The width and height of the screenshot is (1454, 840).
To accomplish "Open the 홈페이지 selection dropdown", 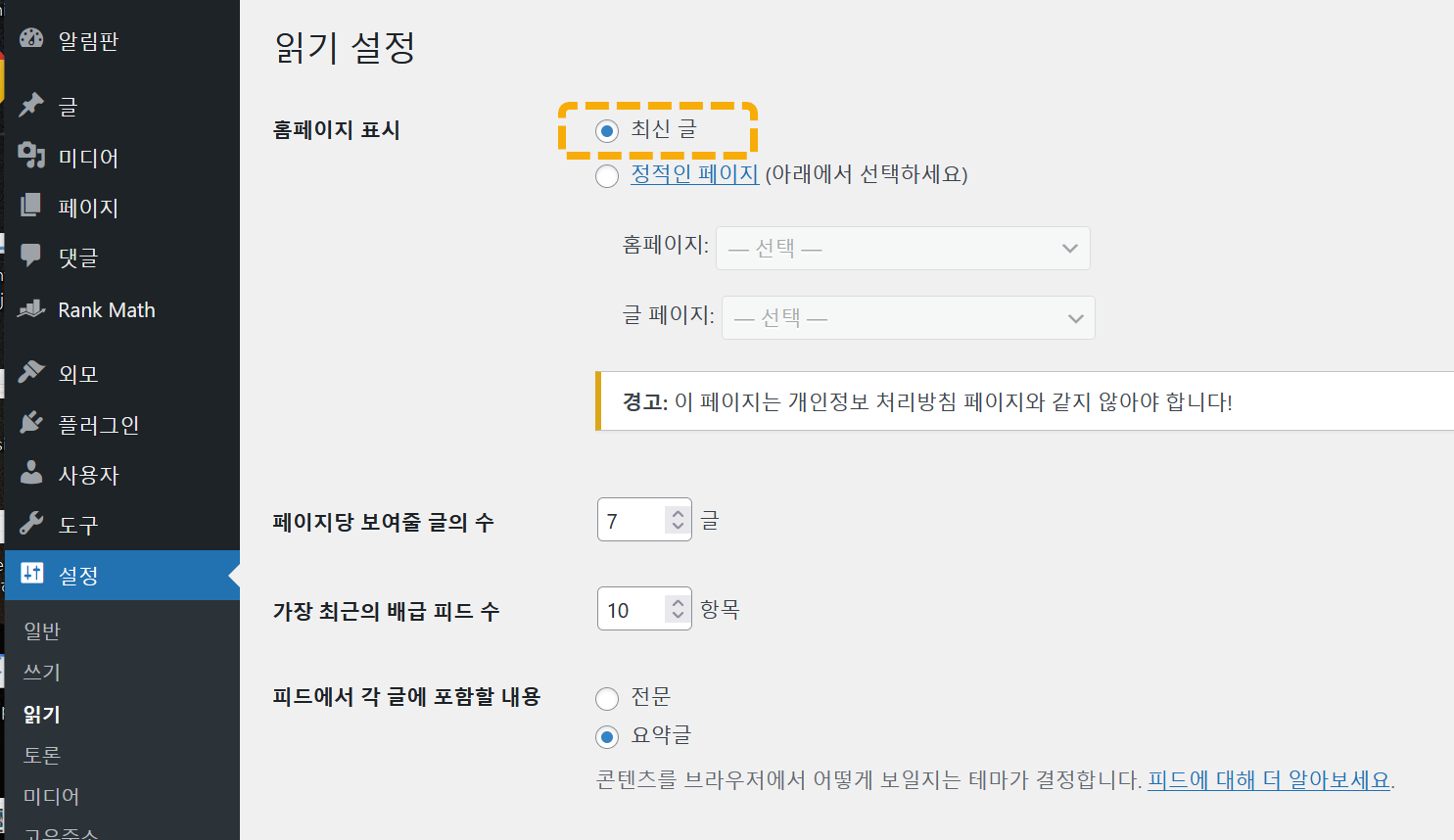I will [x=902, y=248].
